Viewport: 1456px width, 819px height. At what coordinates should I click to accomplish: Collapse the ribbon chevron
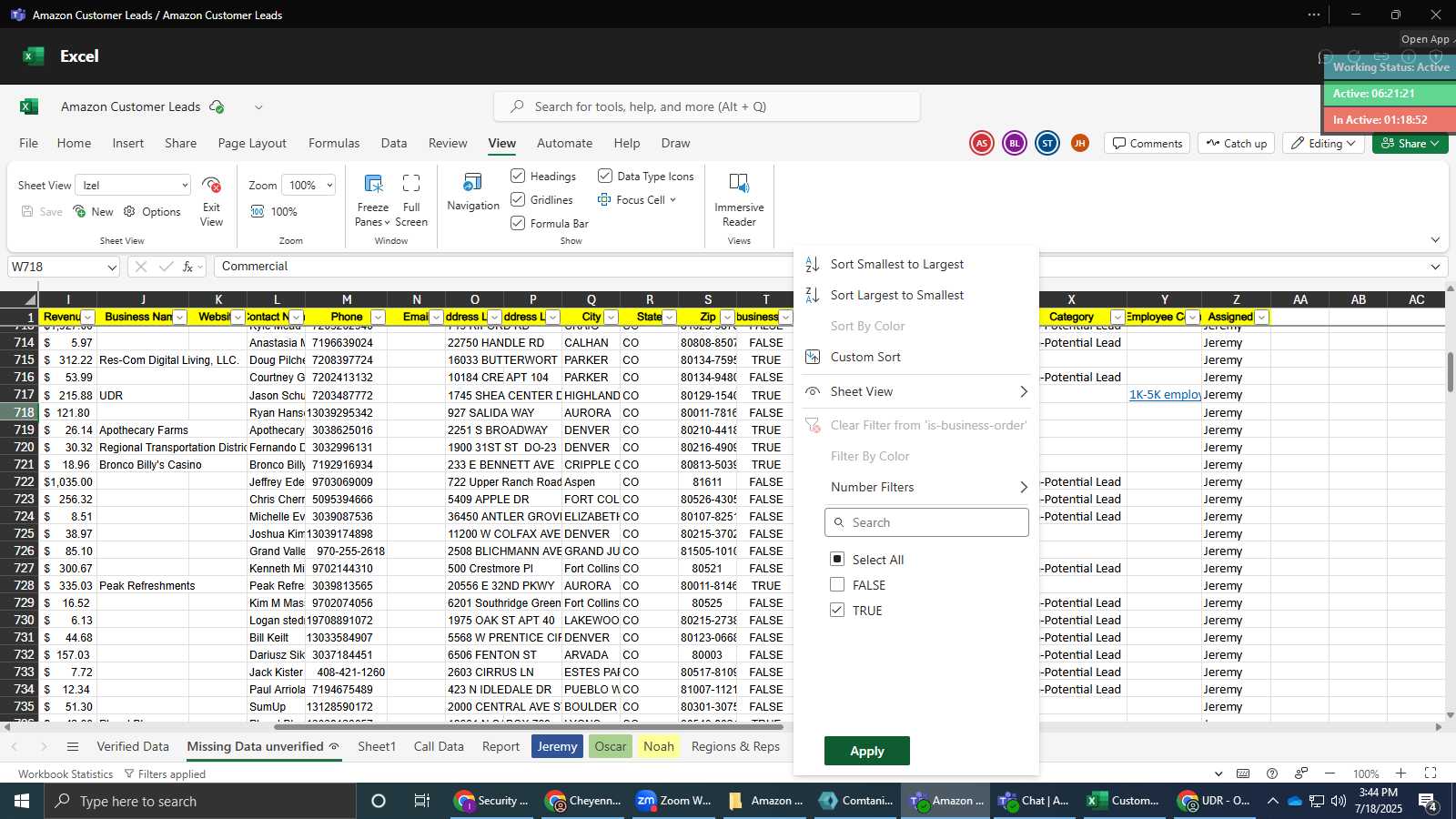(1435, 240)
